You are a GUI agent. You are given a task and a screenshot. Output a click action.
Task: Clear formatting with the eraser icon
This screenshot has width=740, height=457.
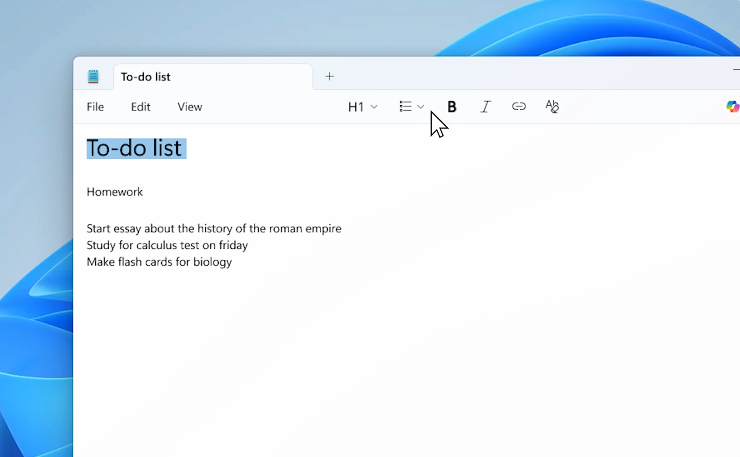coord(552,107)
